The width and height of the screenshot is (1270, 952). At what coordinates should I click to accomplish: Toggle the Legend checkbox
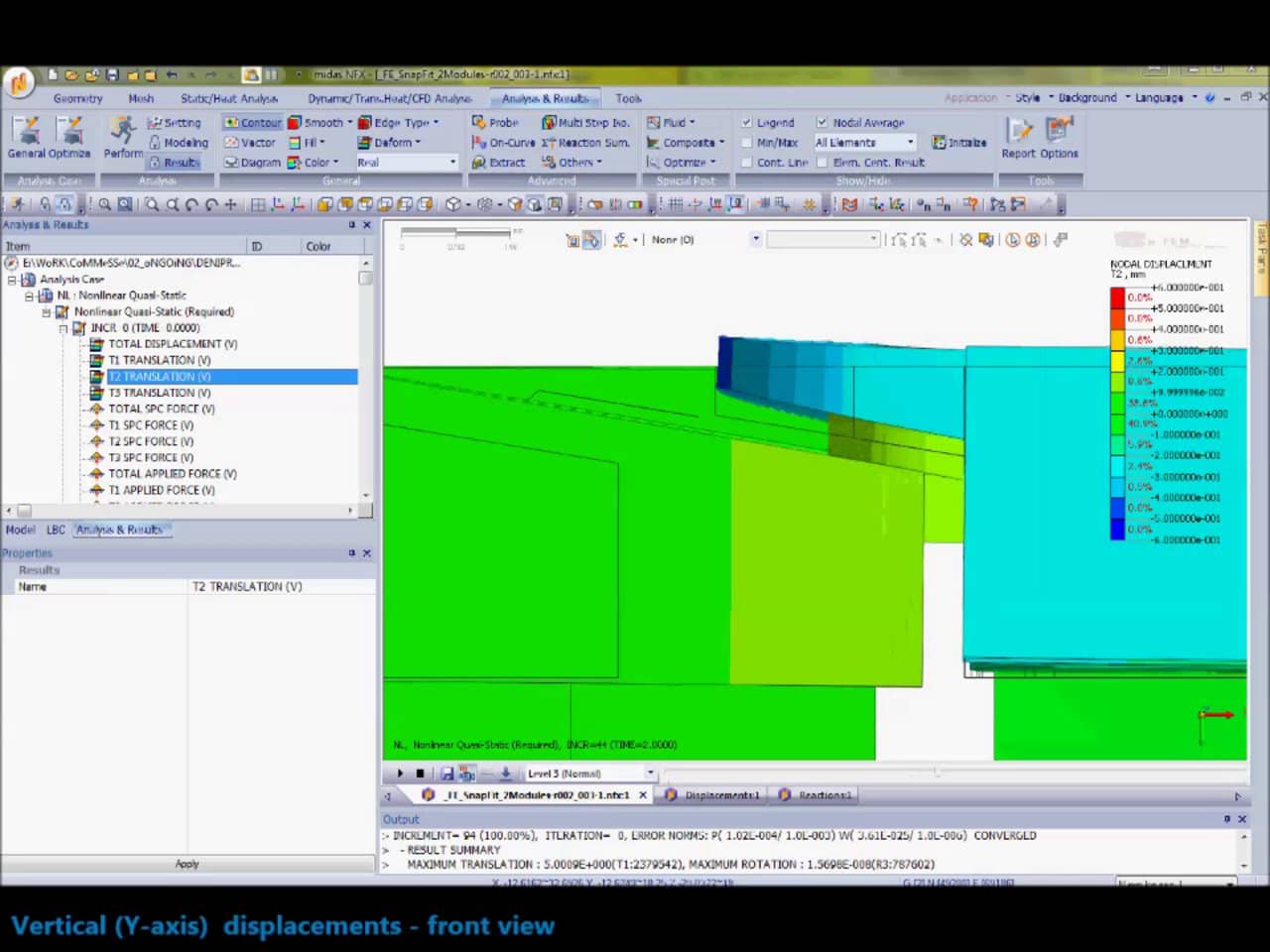tap(747, 123)
